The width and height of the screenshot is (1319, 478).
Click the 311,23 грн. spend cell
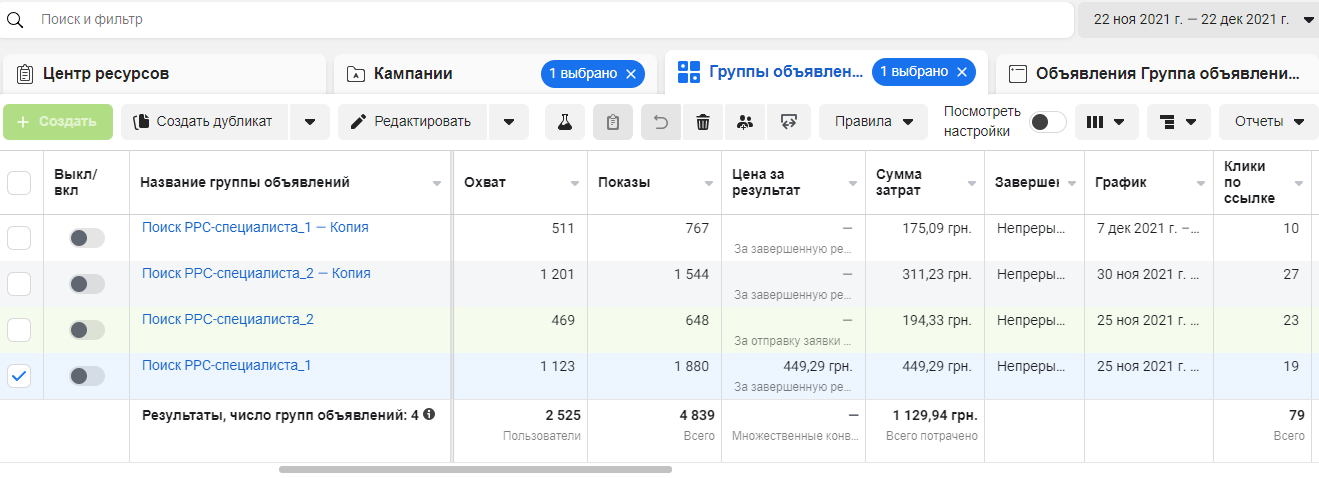pos(936,274)
